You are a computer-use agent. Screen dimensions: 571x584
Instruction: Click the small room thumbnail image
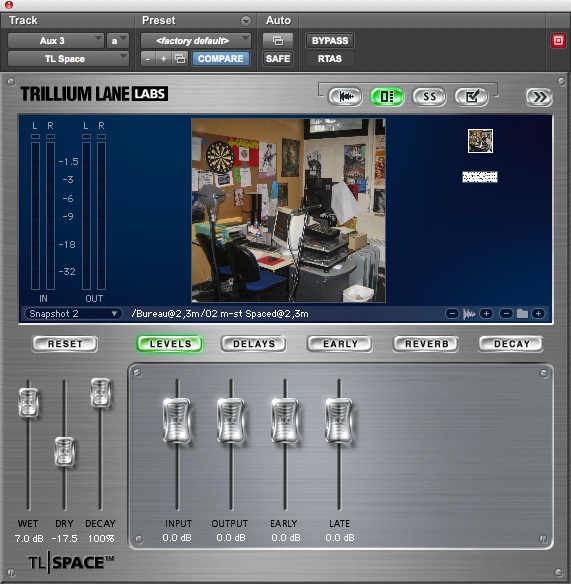coord(480,141)
